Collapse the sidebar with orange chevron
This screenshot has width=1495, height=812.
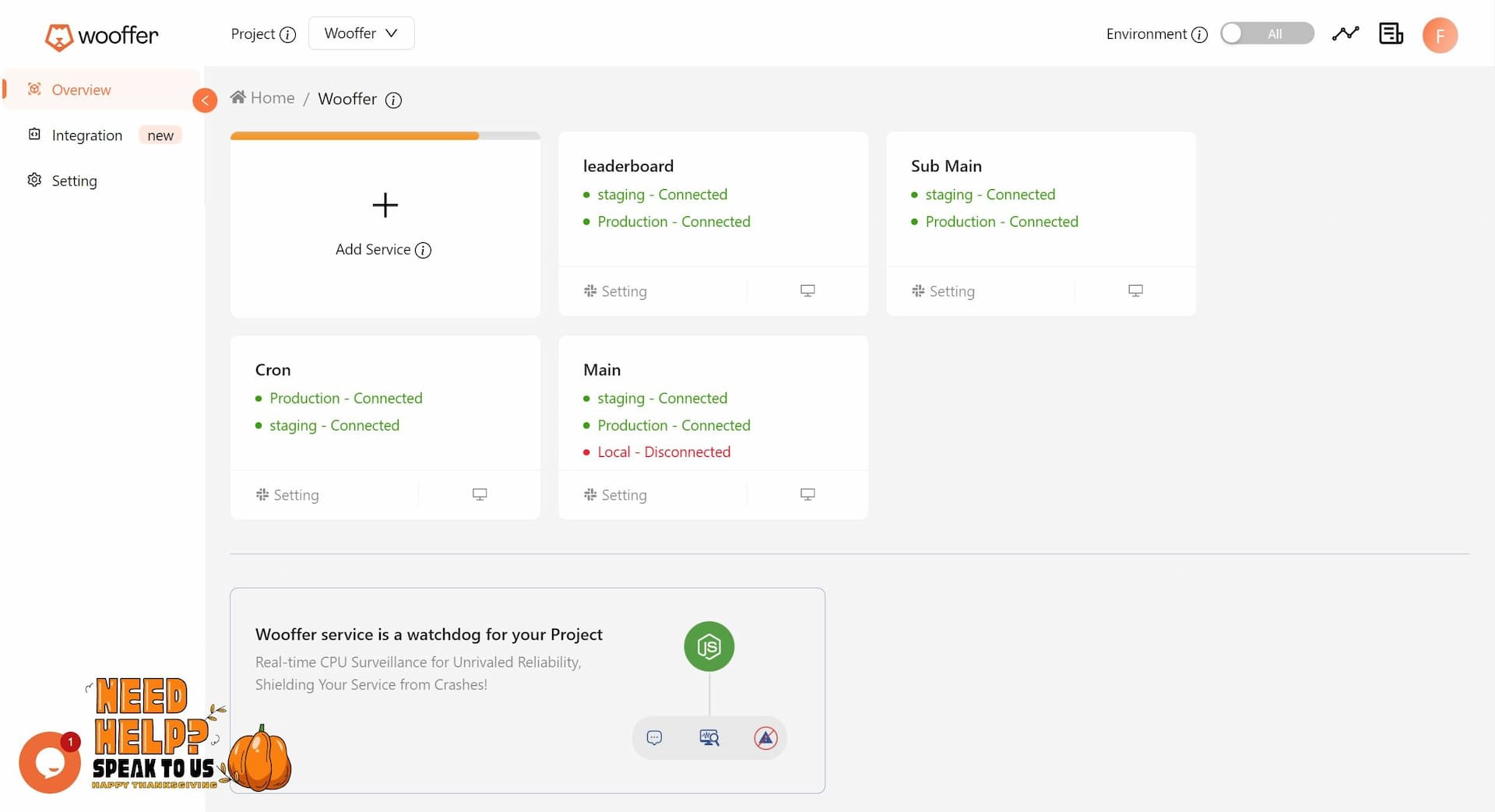(x=205, y=100)
